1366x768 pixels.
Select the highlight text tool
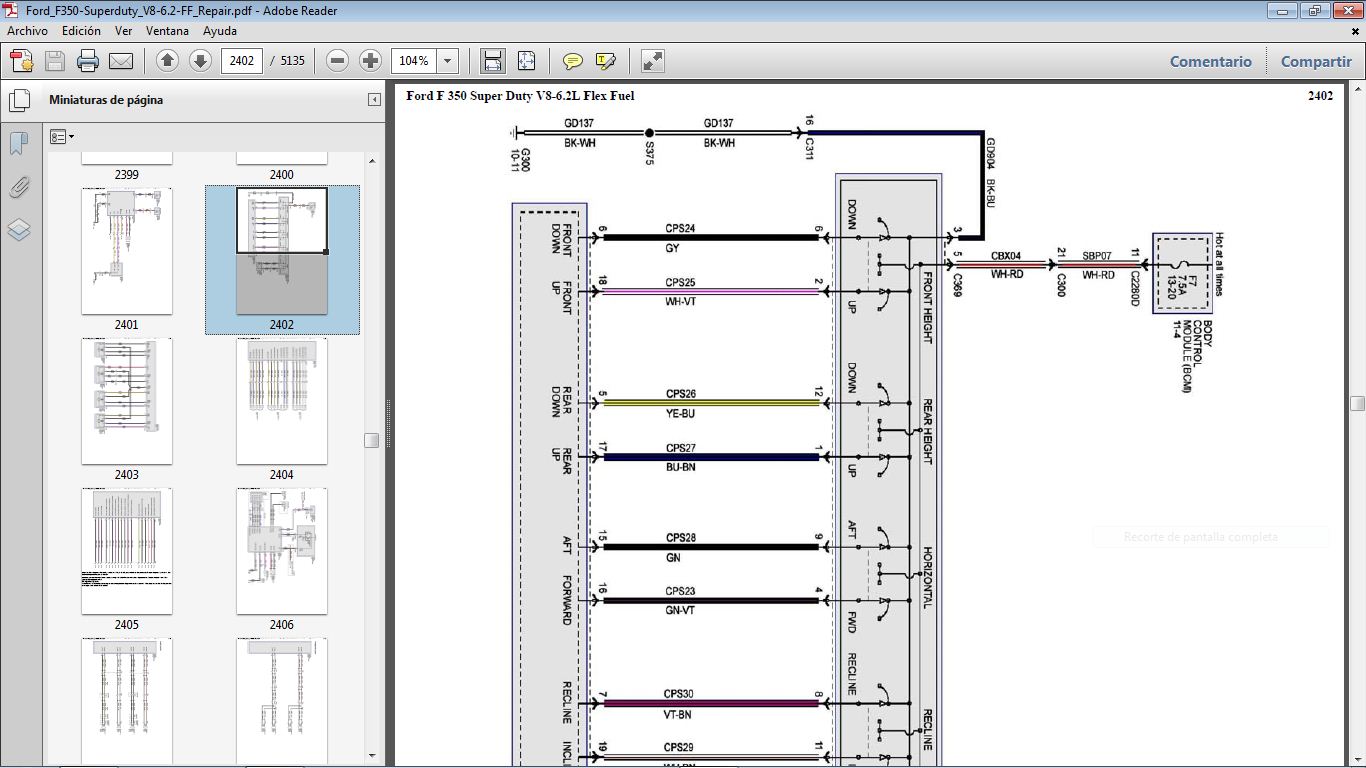pyautogui.click(x=605, y=61)
